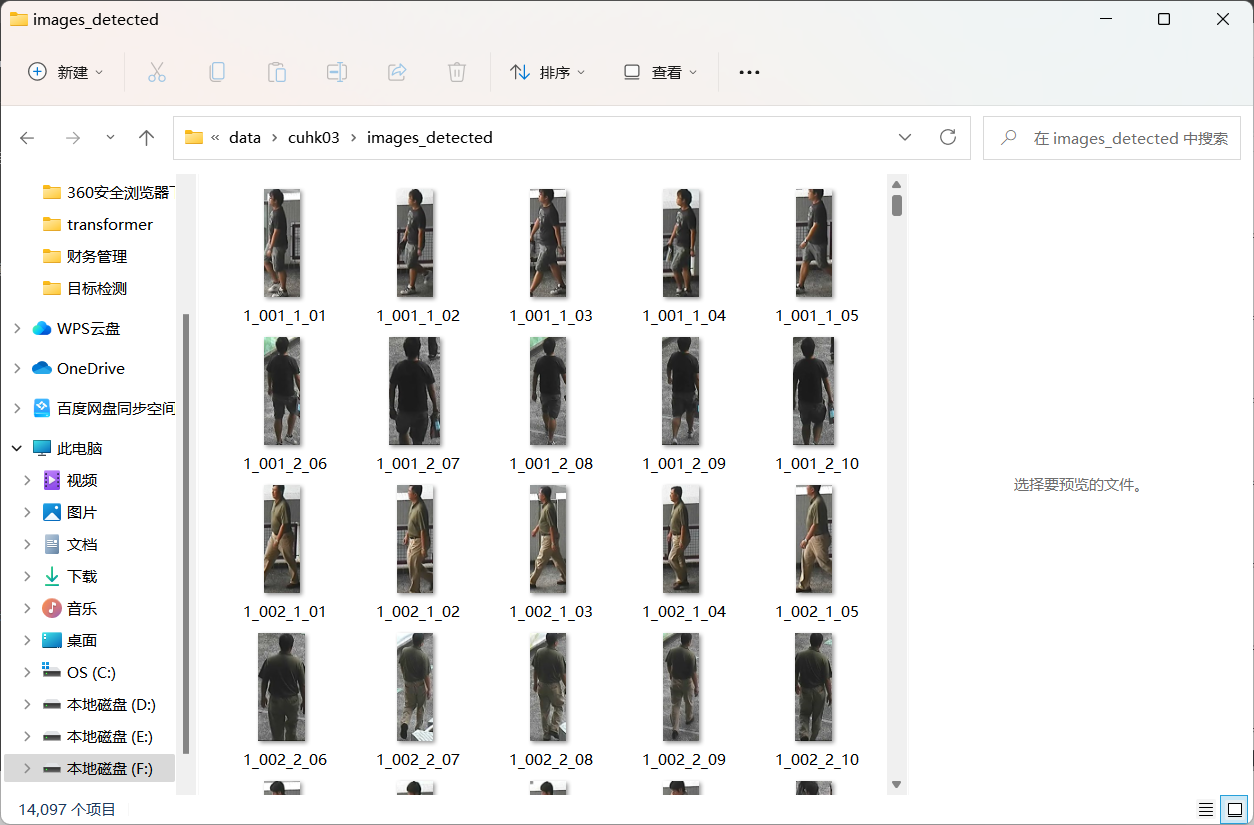Select thumbnail 1_002_1_05

[x=814, y=539]
